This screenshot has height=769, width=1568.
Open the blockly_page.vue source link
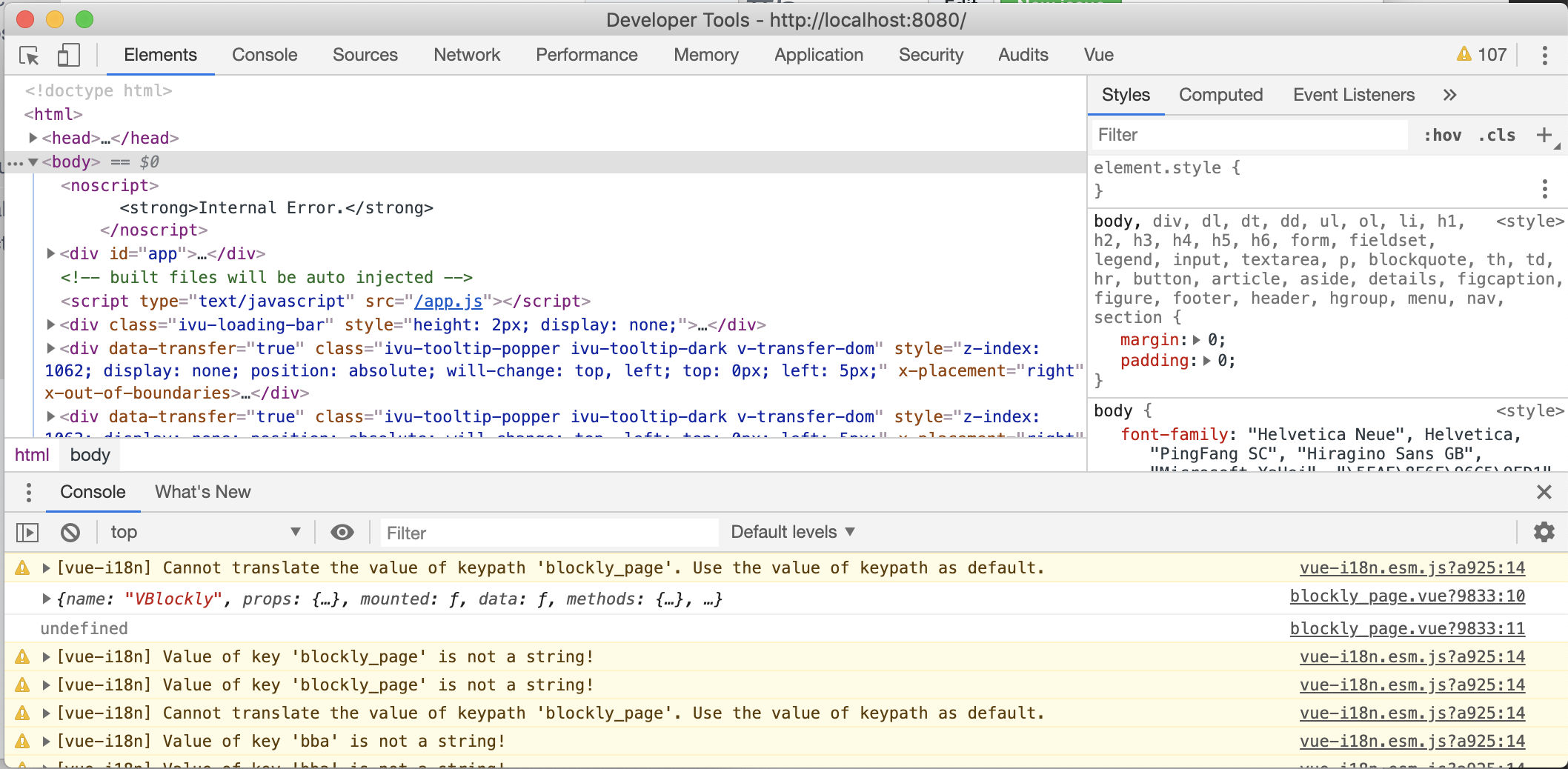click(1406, 597)
